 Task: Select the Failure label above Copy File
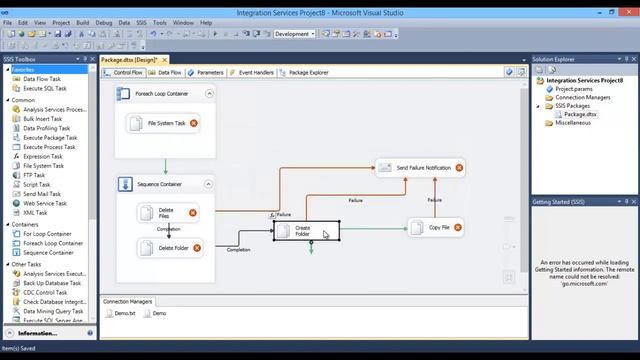[435, 200]
